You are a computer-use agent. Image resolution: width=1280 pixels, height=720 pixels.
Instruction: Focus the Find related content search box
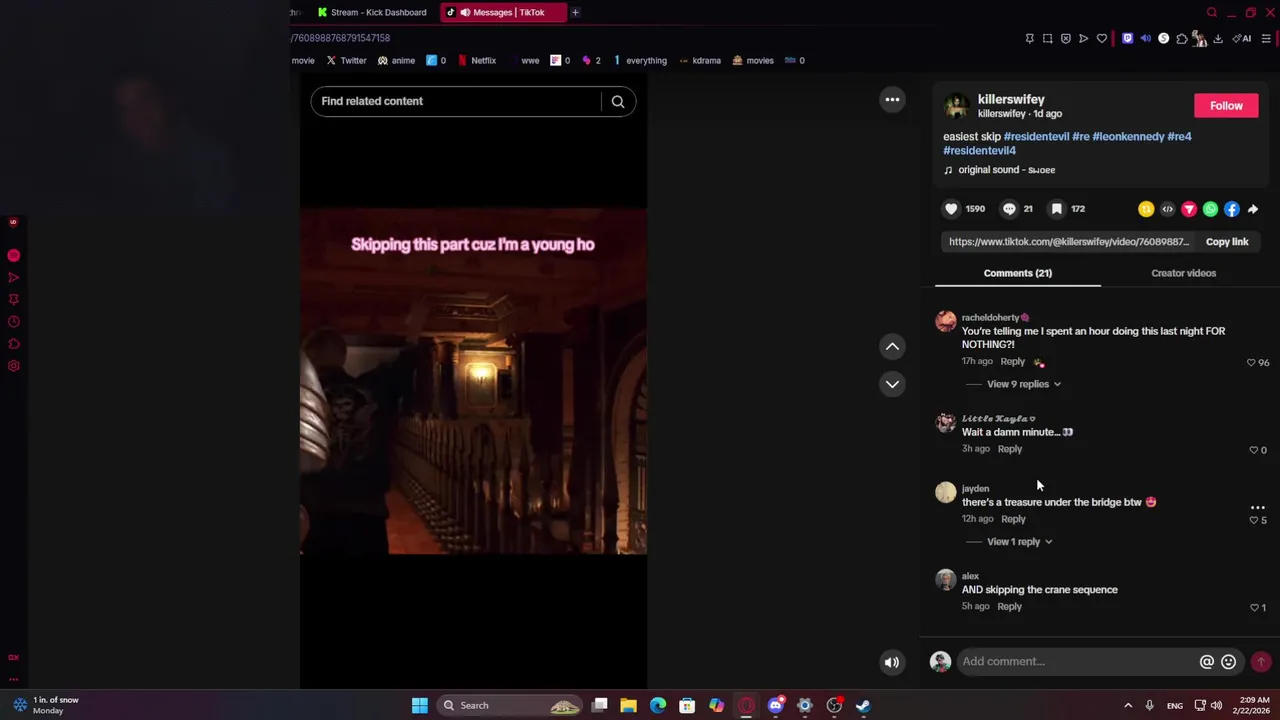[456, 101]
